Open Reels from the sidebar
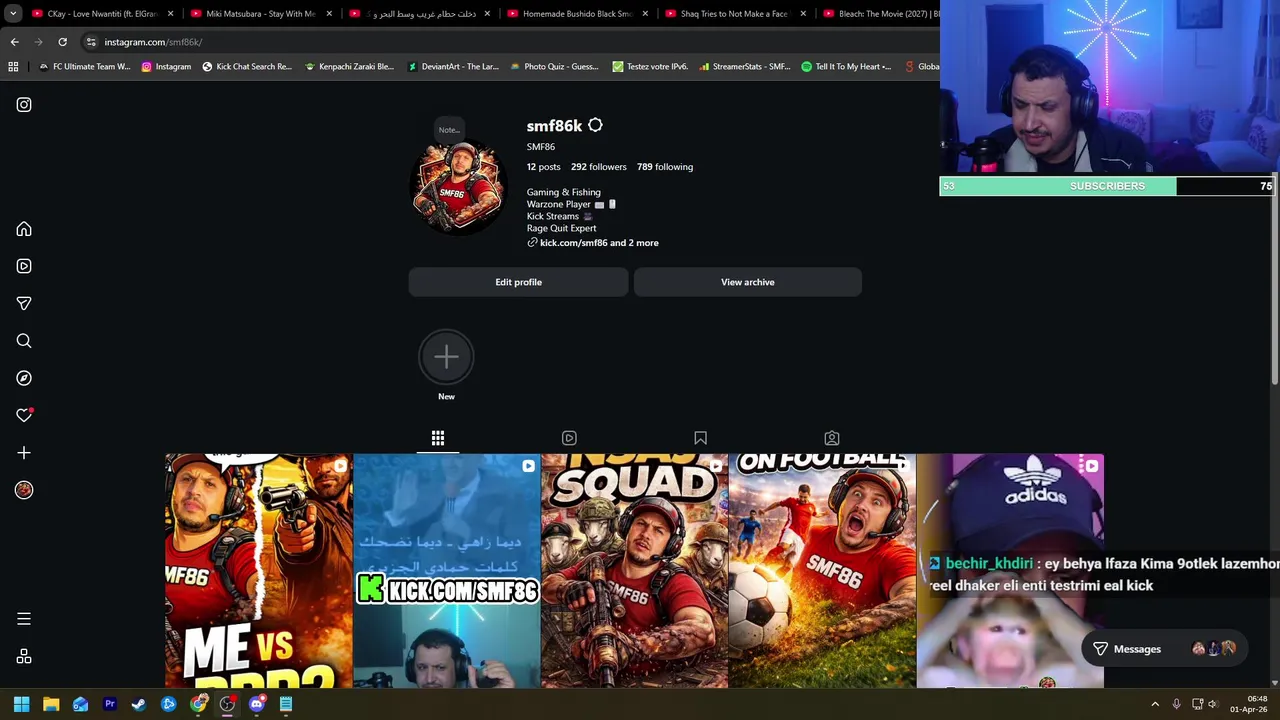 [24, 266]
